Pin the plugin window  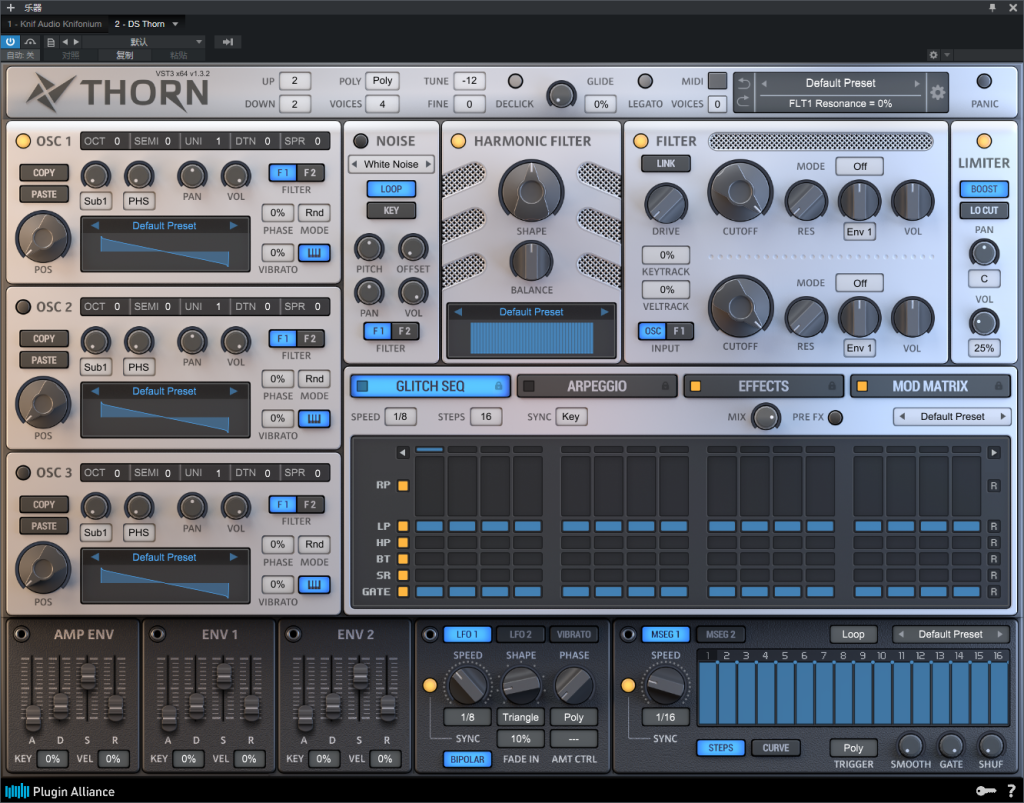click(993, 7)
